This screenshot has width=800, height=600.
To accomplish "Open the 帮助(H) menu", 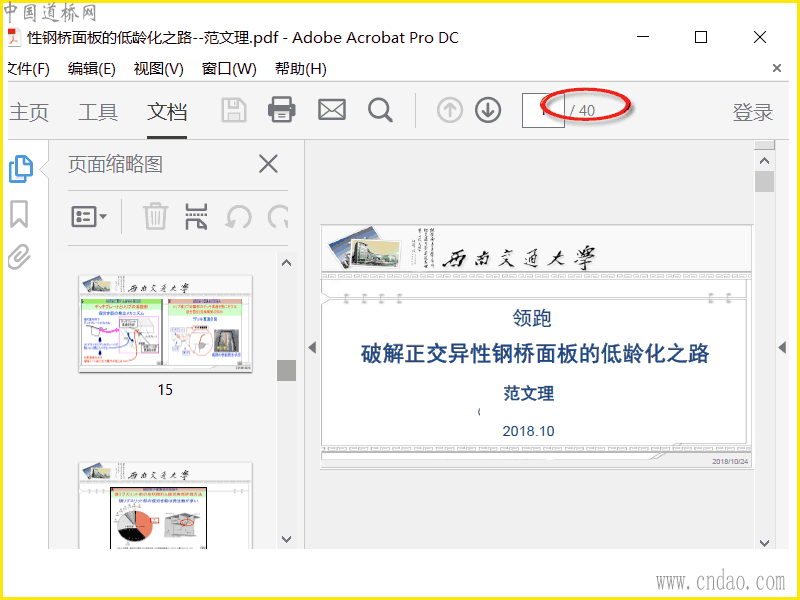I will point(301,68).
